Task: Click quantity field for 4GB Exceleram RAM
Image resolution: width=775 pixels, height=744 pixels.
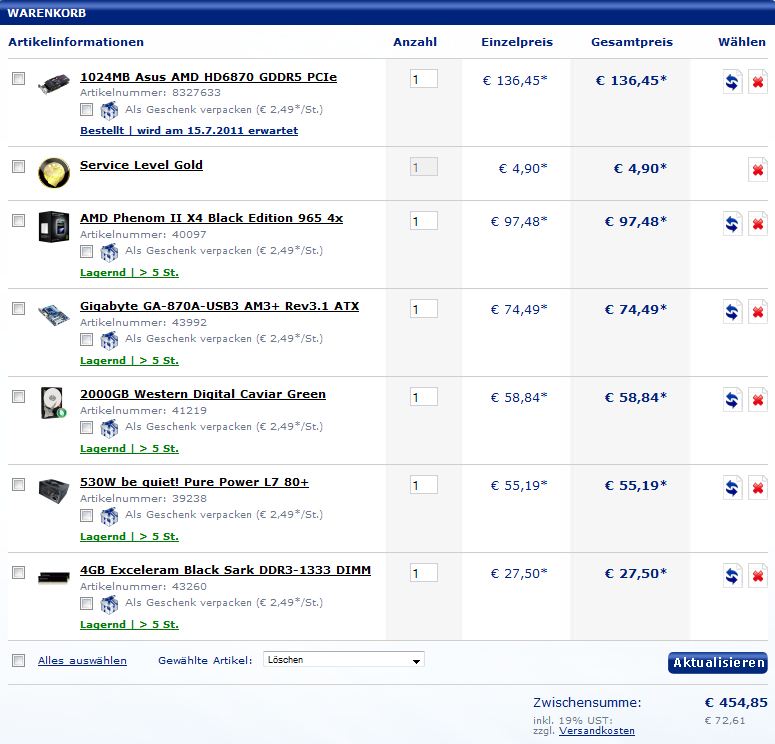Action: pyautogui.click(x=423, y=573)
